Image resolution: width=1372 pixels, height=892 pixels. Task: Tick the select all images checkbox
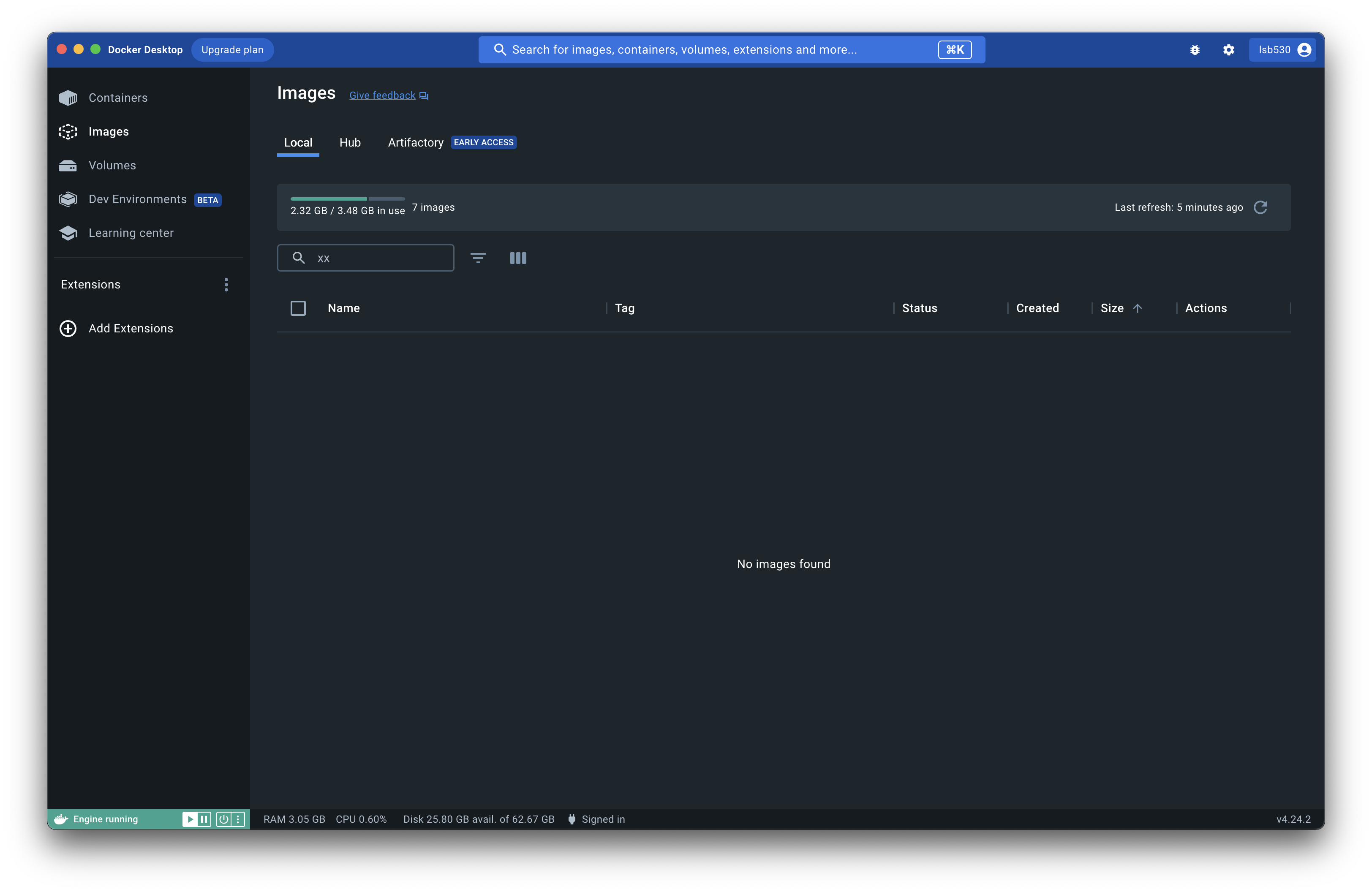(298, 308)
